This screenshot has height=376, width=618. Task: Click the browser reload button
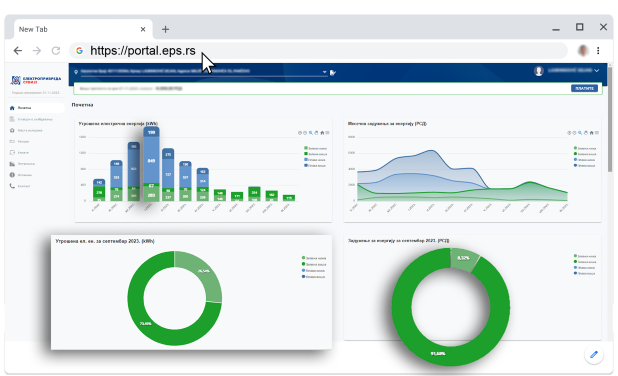pos(56,50)
